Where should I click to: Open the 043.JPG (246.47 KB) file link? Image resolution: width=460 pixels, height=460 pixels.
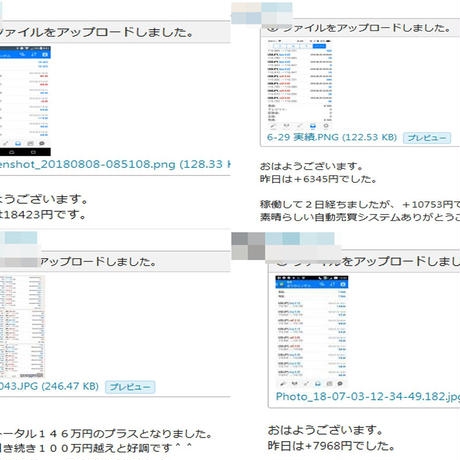click(x=49, y=386)
